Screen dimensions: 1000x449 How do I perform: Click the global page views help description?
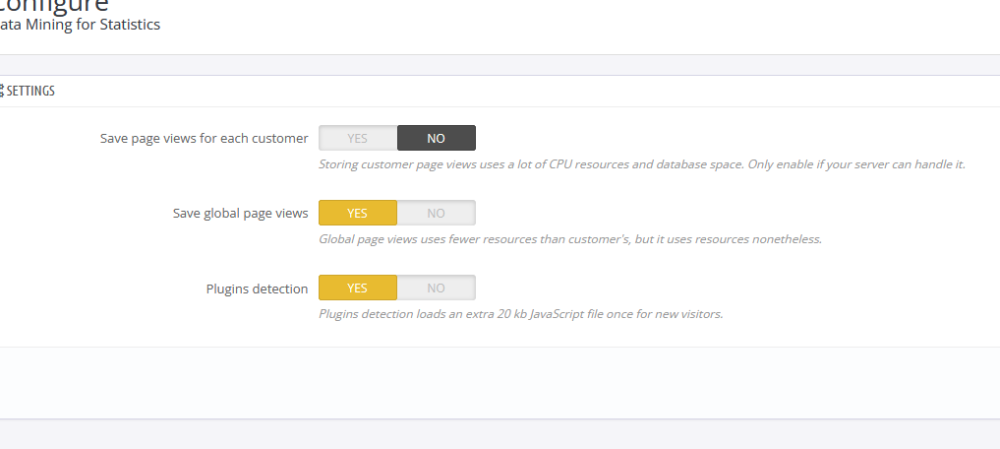[570, 239]
